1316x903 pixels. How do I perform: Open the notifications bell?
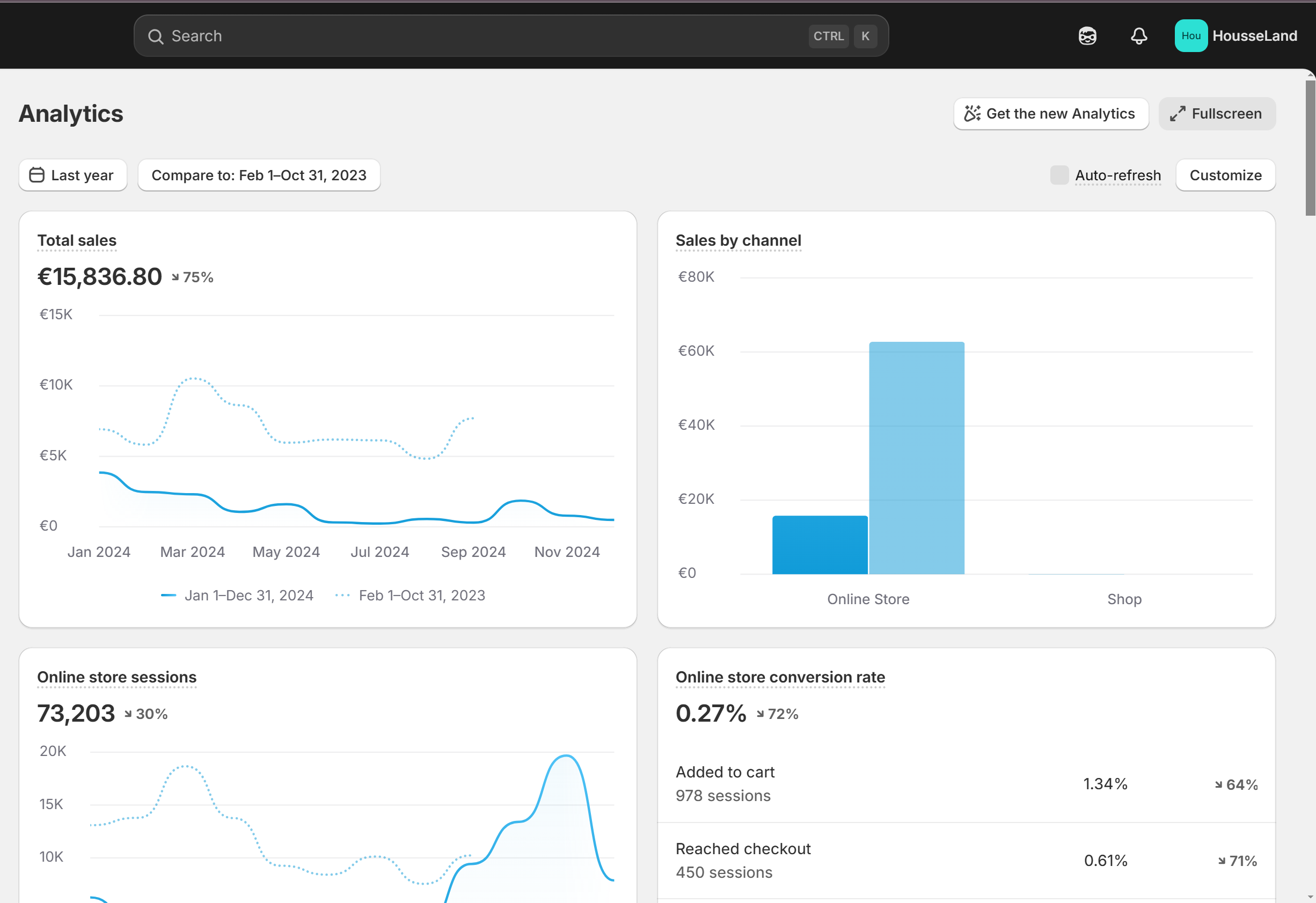1139,36
